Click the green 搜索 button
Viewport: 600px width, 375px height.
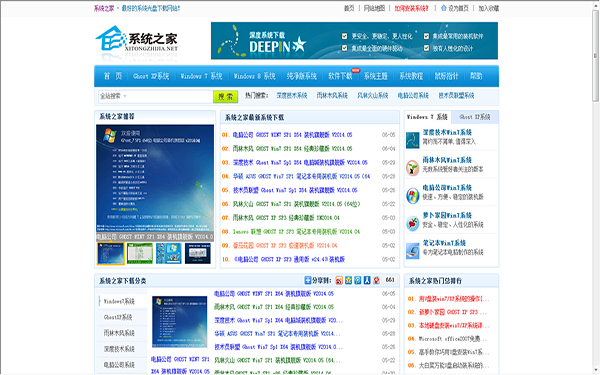point(225,96)
